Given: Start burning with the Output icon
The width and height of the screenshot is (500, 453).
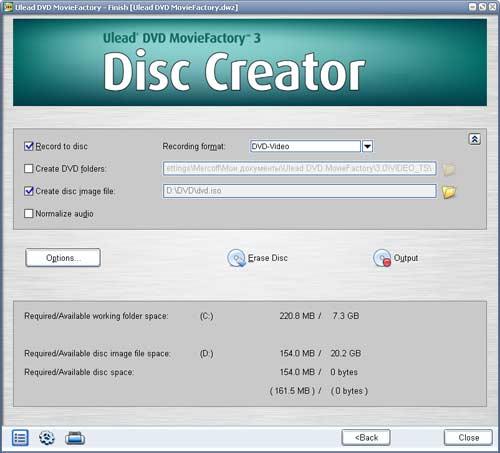Looking at the screenshot, I should pyautogui.click(x=382, y=258).
